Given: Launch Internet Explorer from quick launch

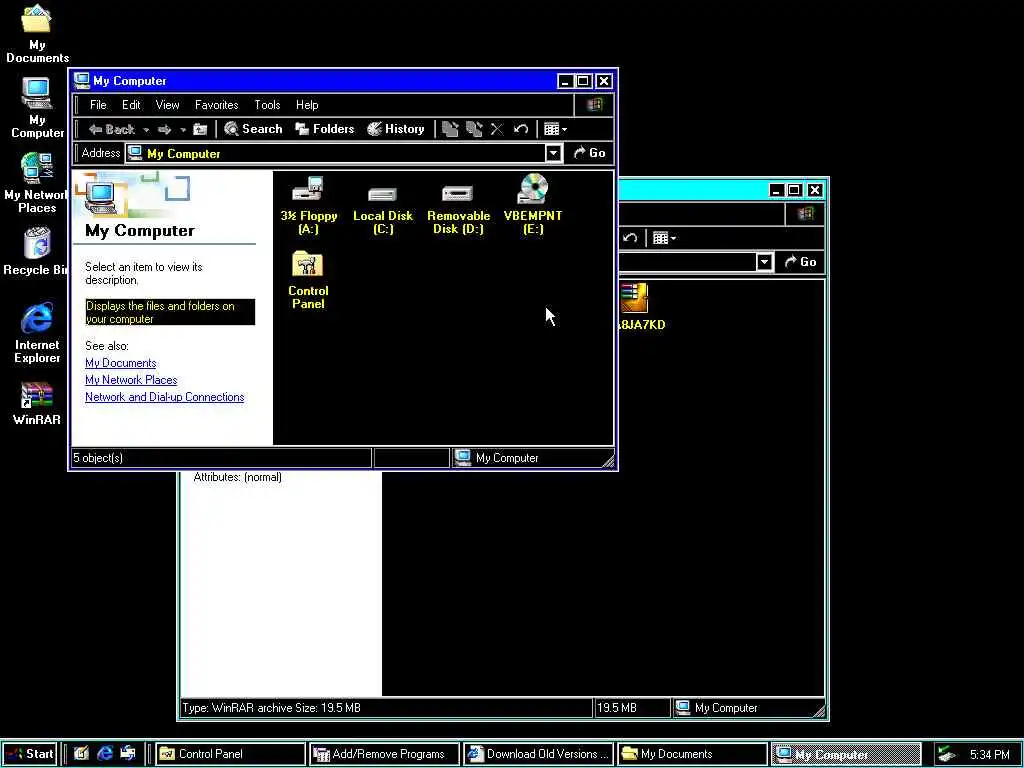Looking at the screenshot, I should [104, 754].
